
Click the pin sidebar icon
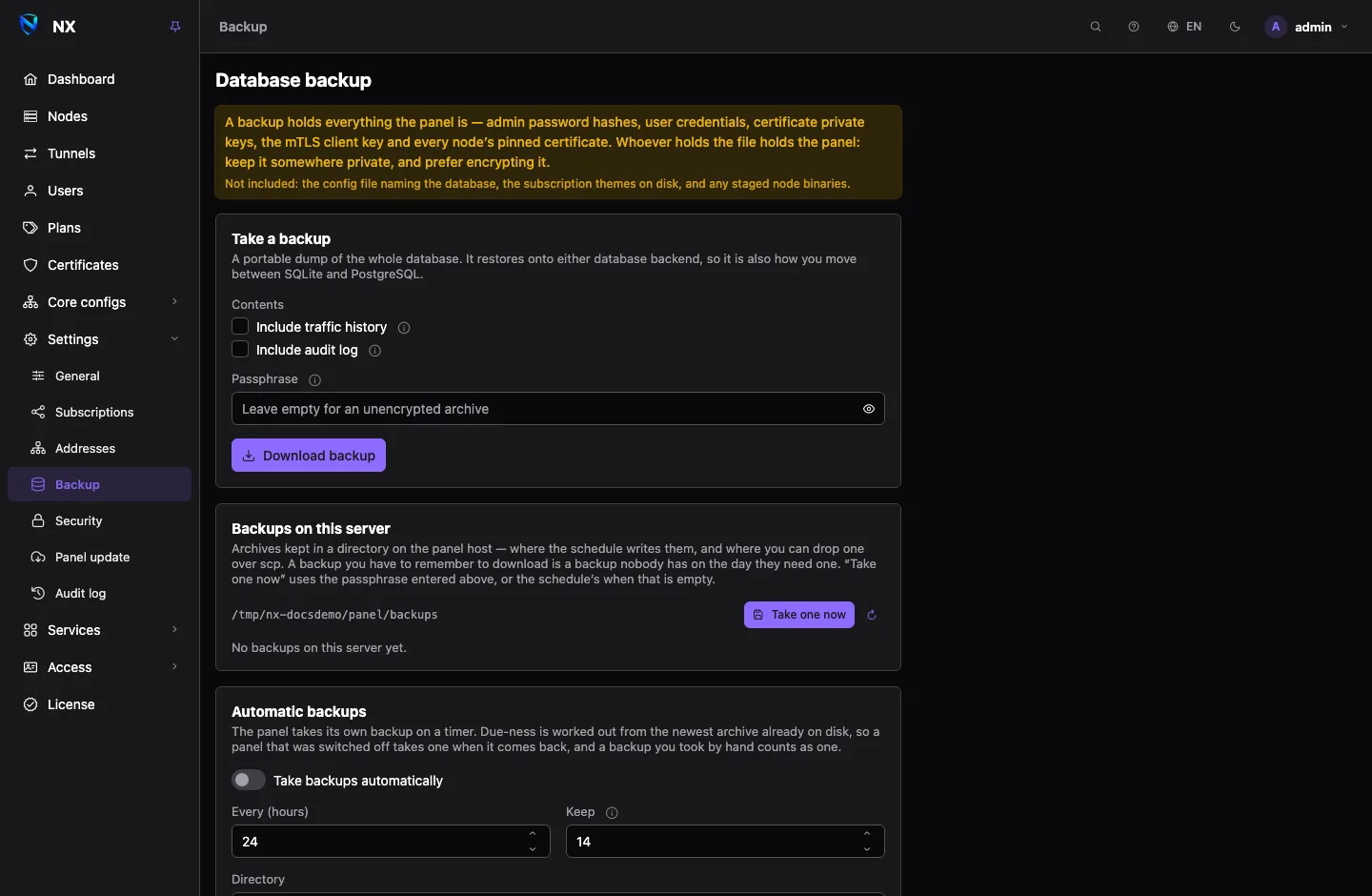[x=175, y=27]
